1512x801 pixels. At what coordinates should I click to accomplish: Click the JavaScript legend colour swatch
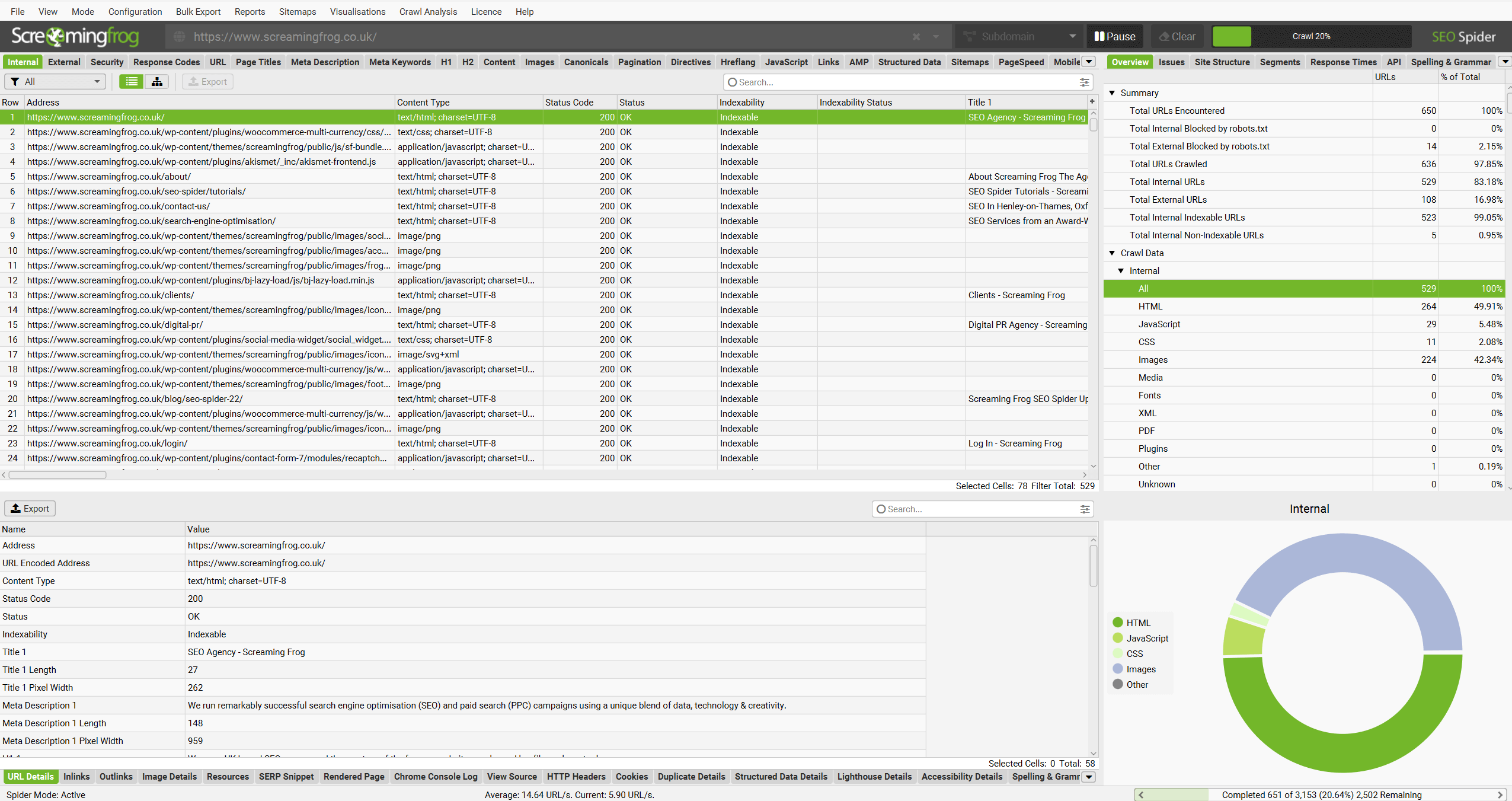[1118, 638]
